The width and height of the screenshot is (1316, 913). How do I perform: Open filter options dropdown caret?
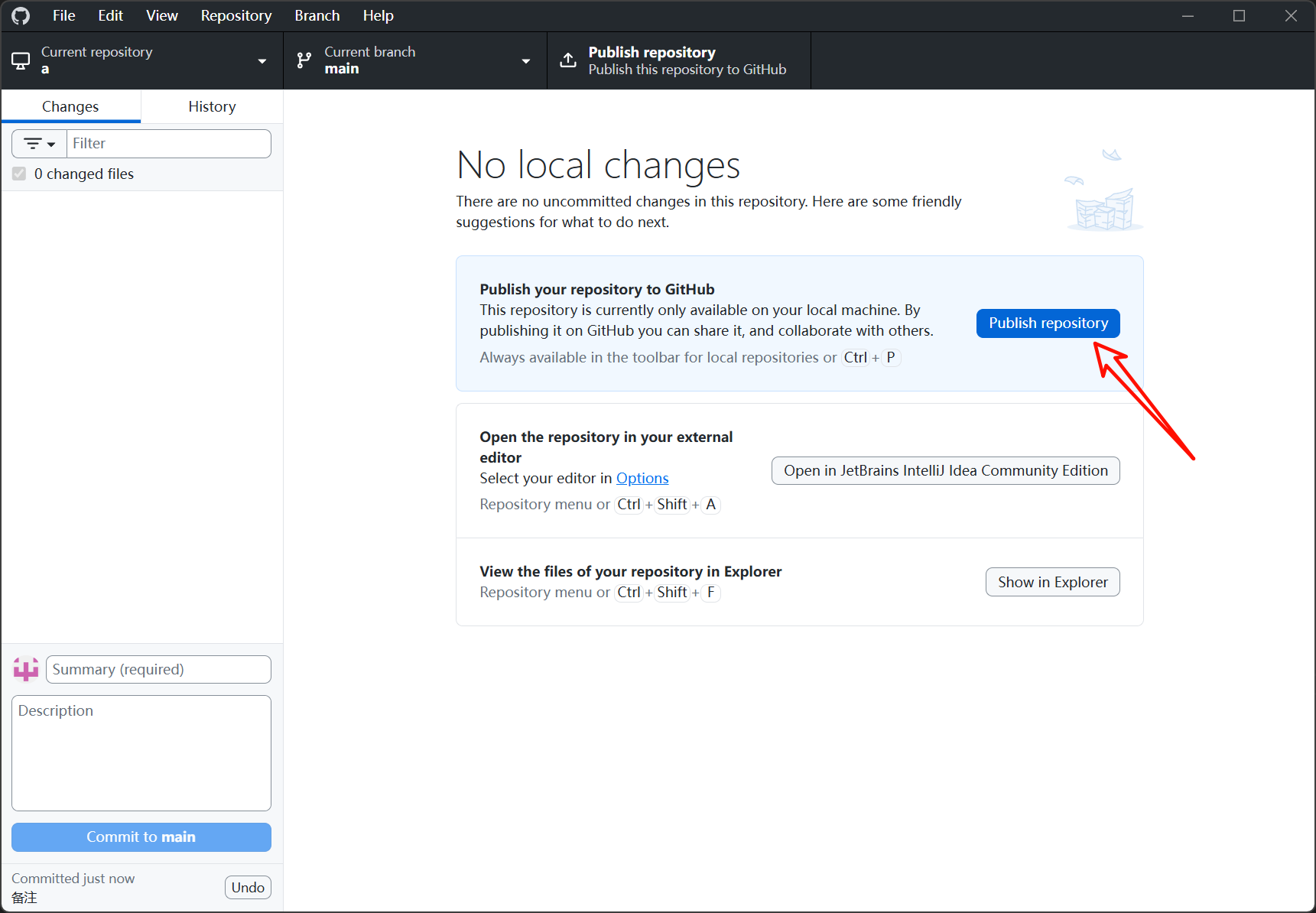tap(51, 145)
